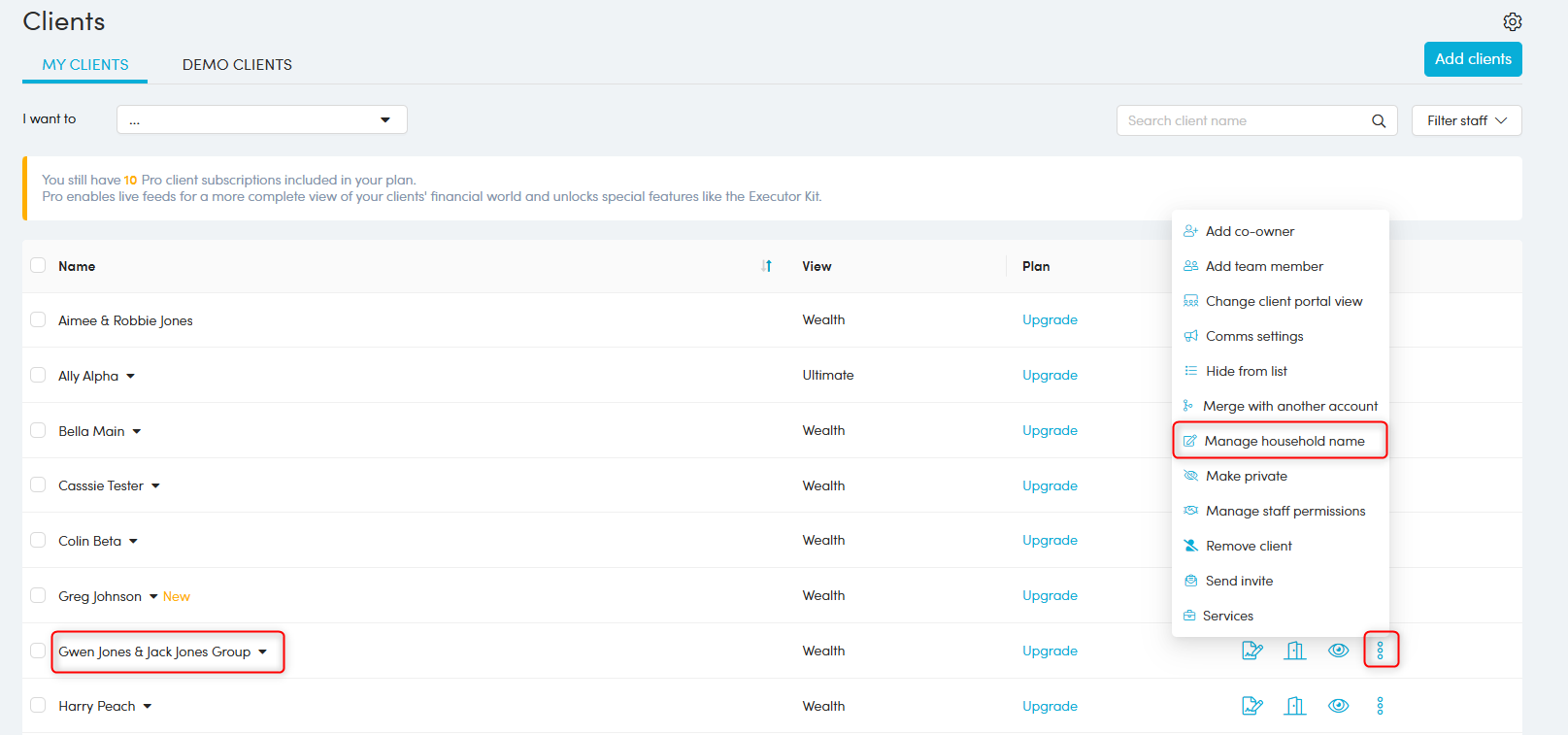Viewport: 1568px width, 735px height.
Task: Select the Bella Main checkbox
Action: tap(38, 430)
